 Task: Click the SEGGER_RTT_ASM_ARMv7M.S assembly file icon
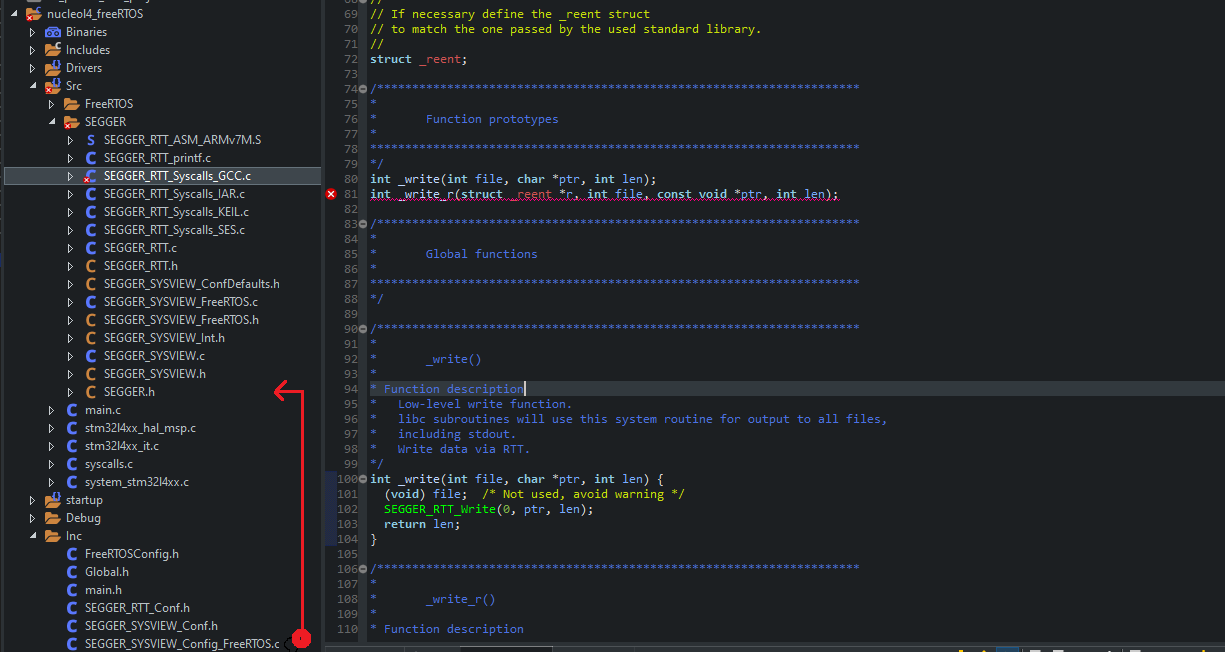click(91, 140)
